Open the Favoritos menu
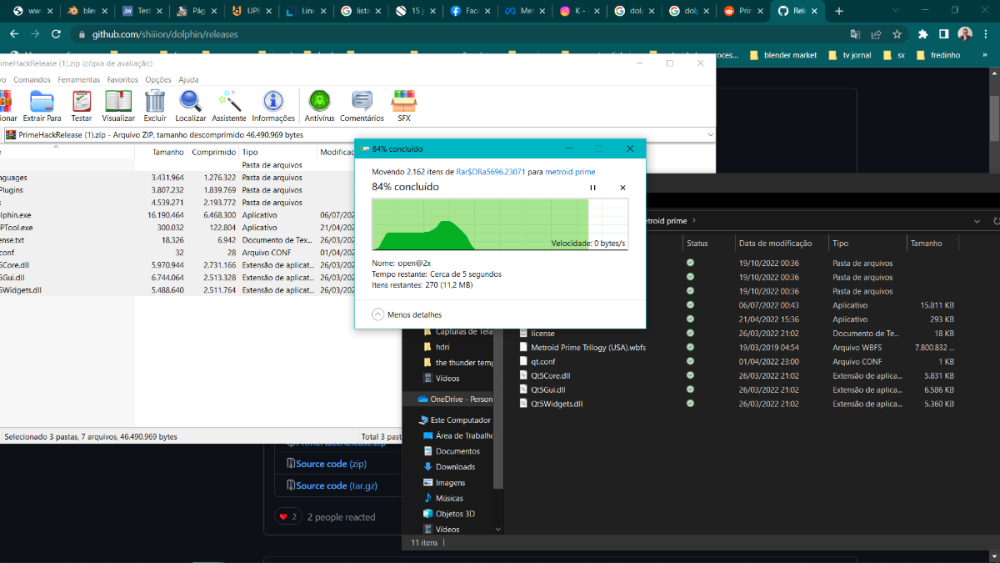The height and width of the screenshot is (563, 1000). pyautogui.click(x=122, y=80)
